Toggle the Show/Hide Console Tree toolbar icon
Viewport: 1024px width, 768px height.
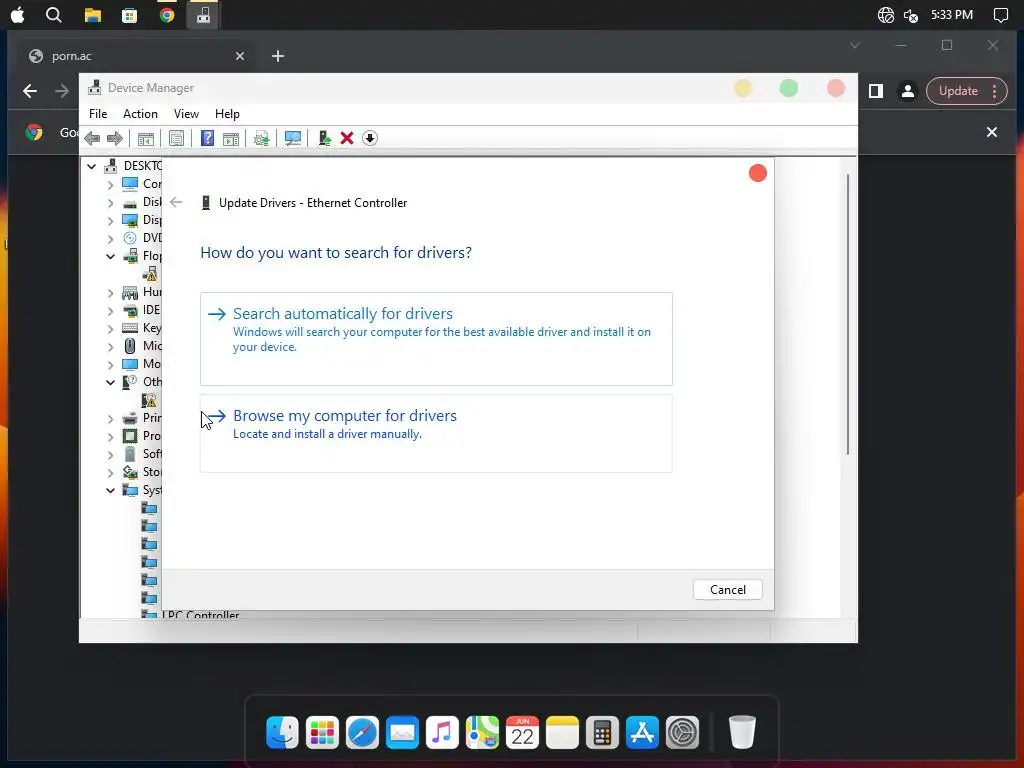point(146,138)
